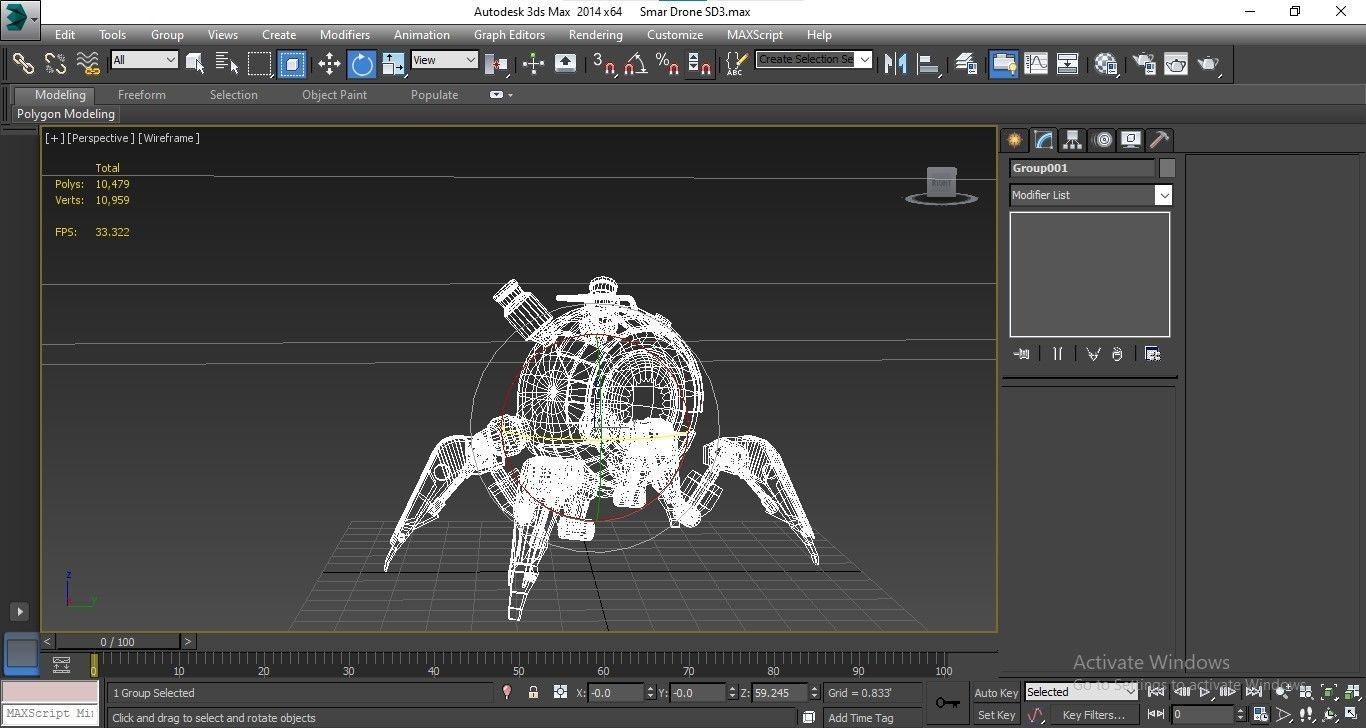1366x728 pixels.
Task: Click the Unlink Selection tool
Action: [x=55, y=63]
